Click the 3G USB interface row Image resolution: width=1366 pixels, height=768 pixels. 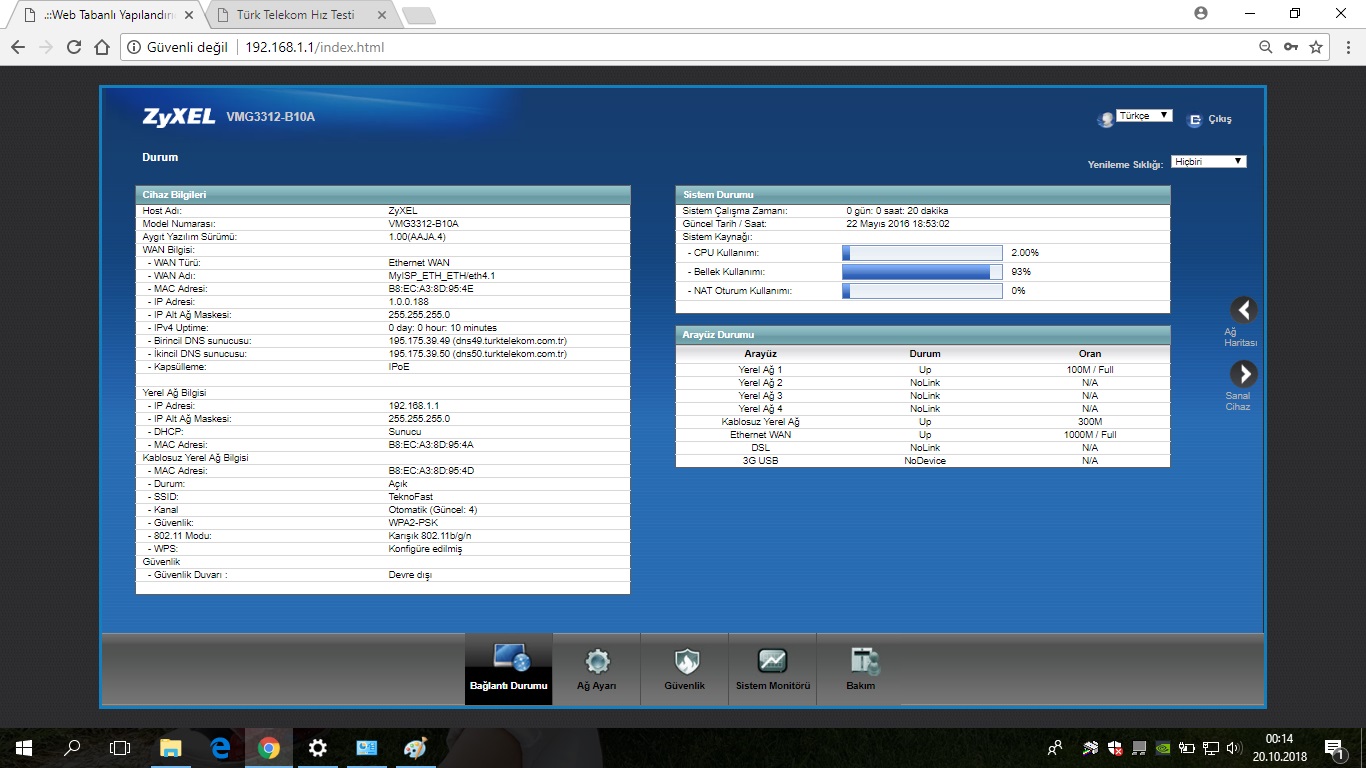923,461
